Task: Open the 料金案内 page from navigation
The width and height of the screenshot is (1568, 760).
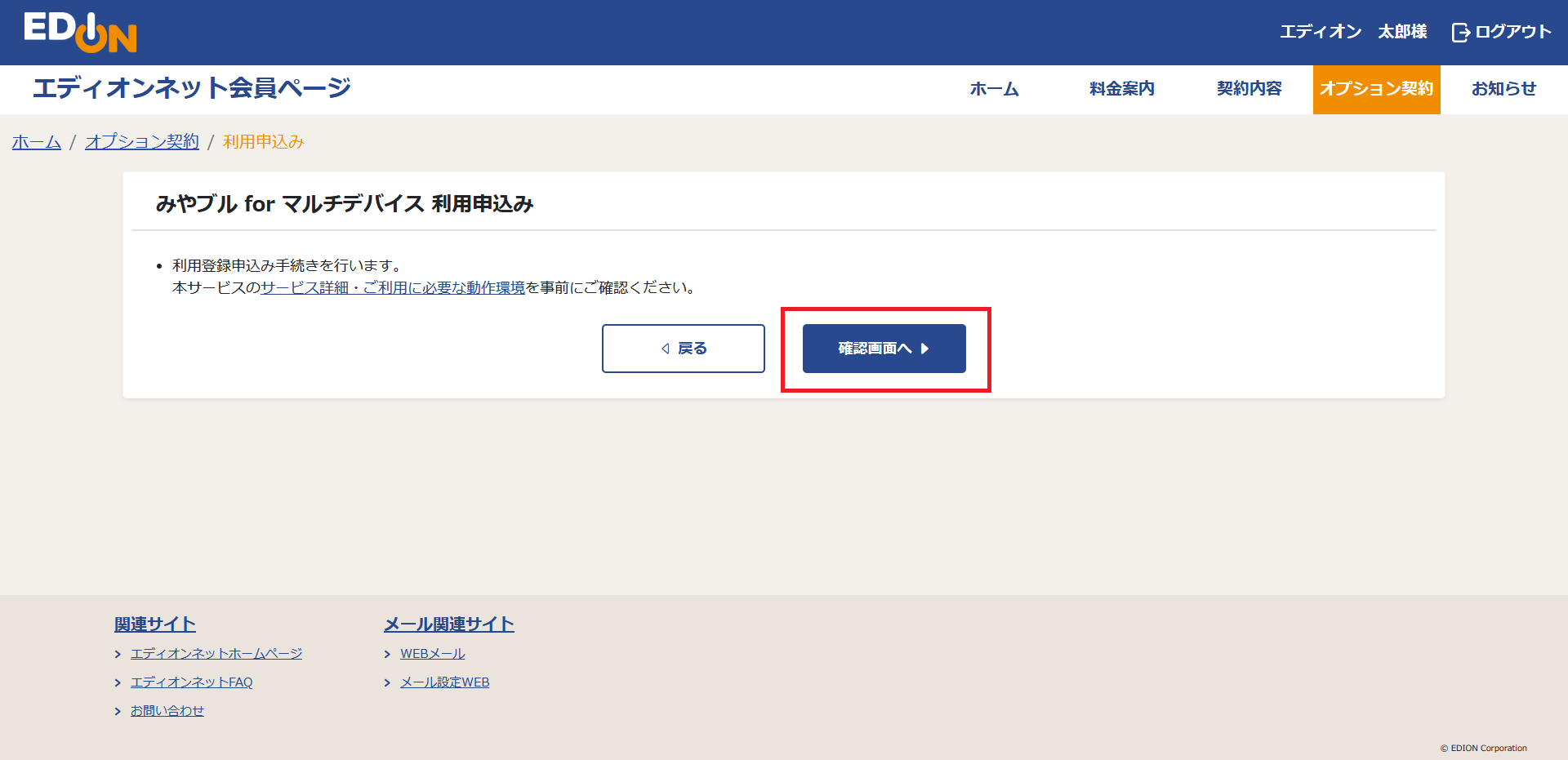Action: pyautogui.click(x=1120, y=89)
